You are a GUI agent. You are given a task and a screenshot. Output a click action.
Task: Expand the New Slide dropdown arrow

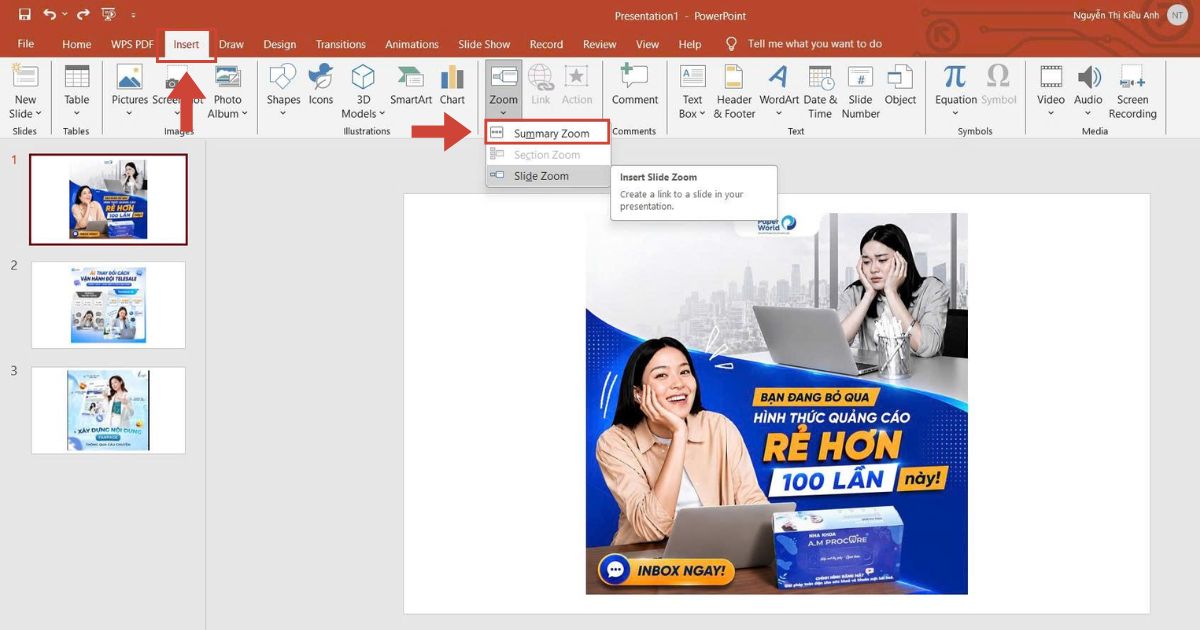coord(38,114)
